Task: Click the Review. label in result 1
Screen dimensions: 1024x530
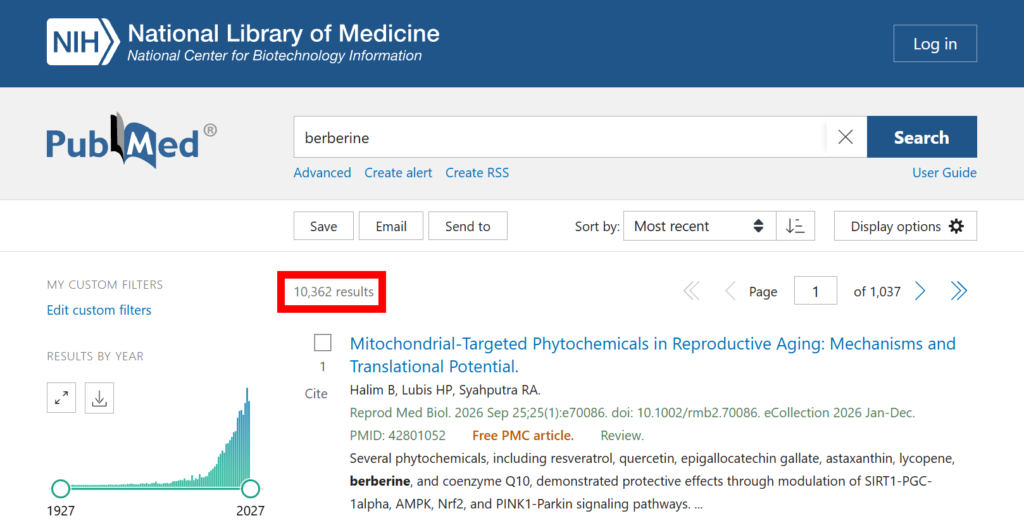Action: pyautogui.click(x=622, y=435)
